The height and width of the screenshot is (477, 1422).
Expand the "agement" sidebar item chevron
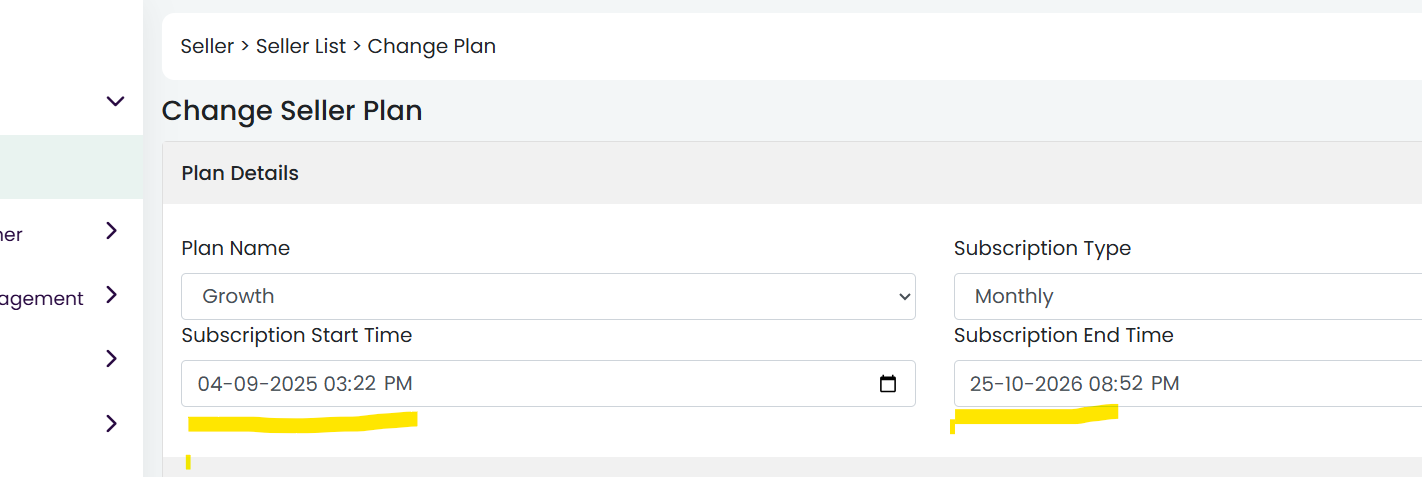pyautogui.click(x=112, y=295)
